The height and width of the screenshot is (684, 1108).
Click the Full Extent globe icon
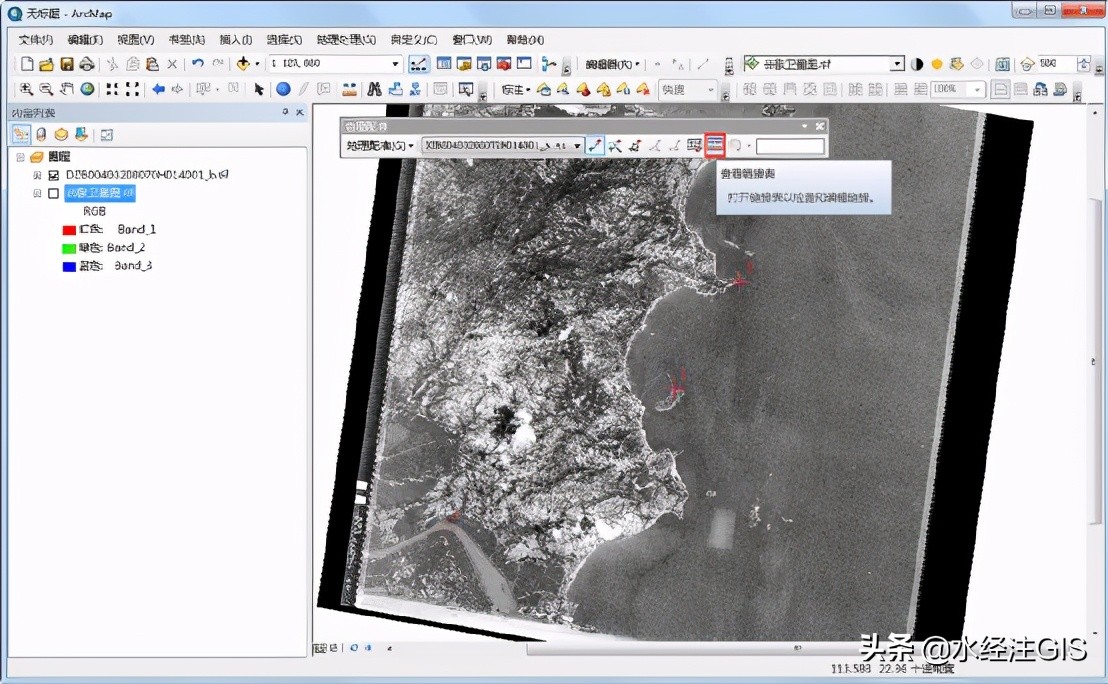87,89
